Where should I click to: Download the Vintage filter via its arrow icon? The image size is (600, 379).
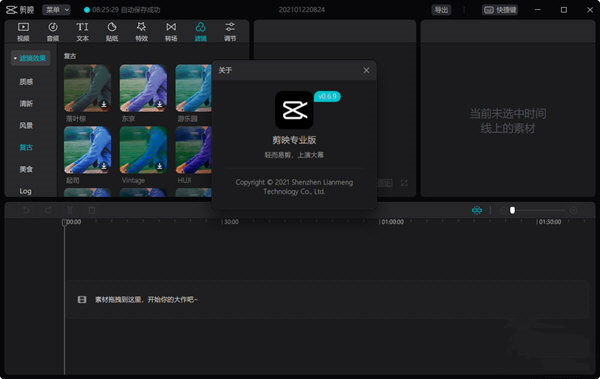[x=160, y=166]
